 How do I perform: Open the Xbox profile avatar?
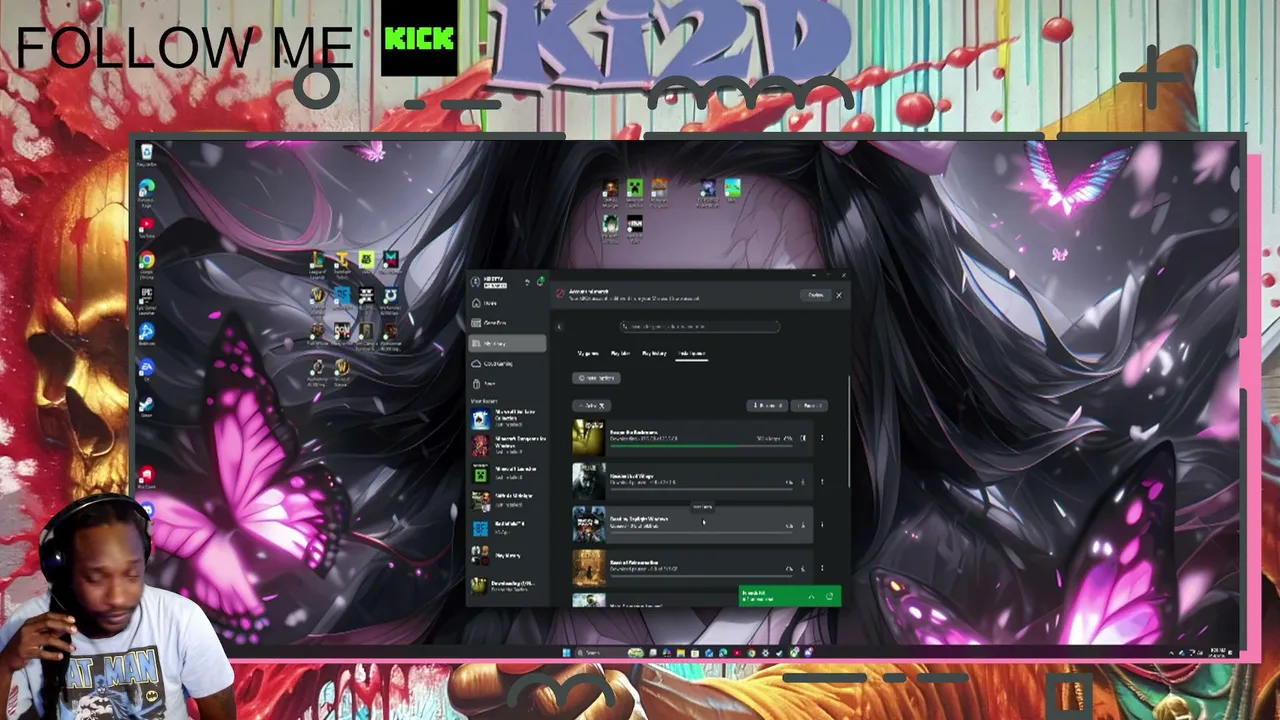[x=476, y=283]
